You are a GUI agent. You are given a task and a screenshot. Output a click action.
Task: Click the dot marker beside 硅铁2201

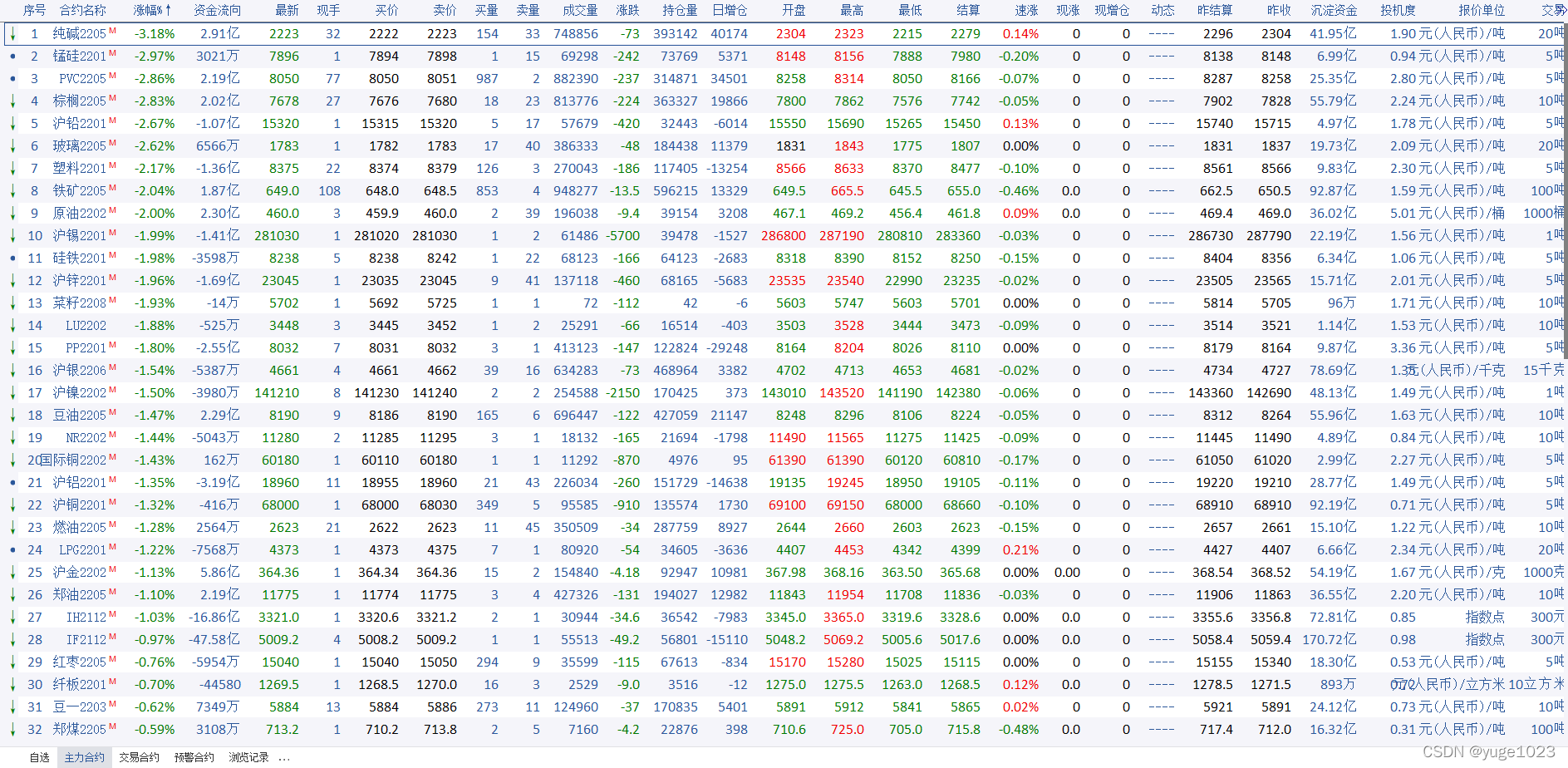(12, 258)
